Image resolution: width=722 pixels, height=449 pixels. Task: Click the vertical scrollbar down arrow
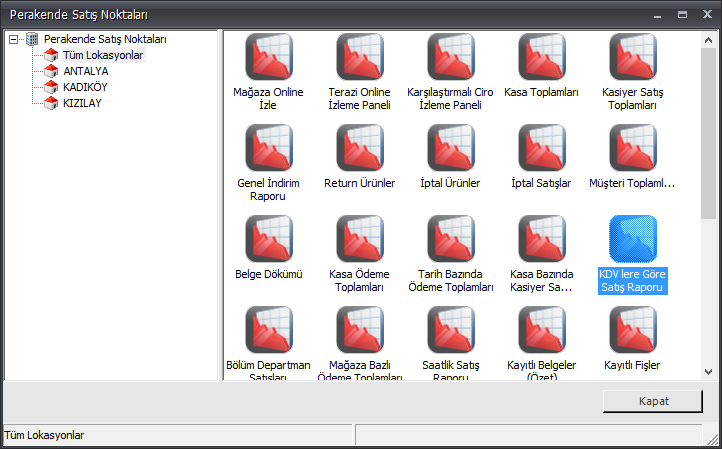pyautogui.click(x=709, y=371)
